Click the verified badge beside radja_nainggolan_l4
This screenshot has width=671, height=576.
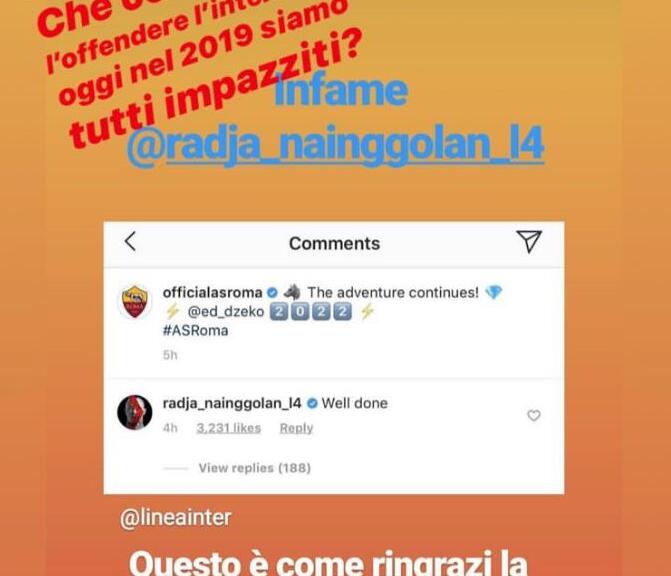point(312,403)
